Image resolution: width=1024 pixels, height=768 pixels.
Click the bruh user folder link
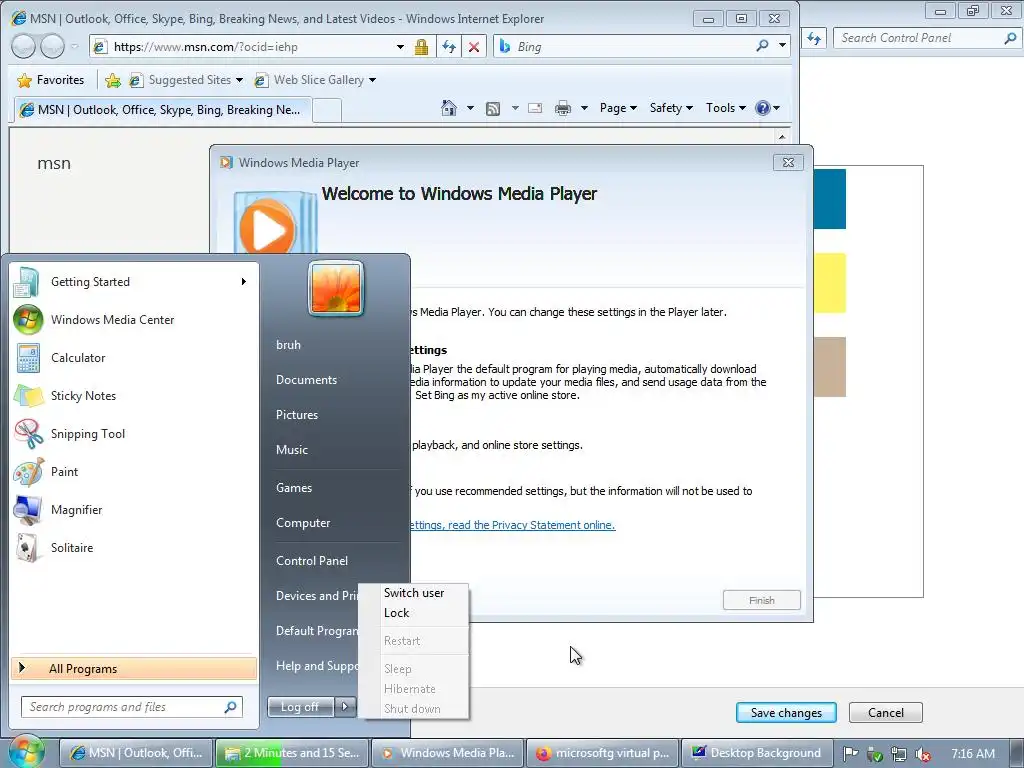pos(288,345)
